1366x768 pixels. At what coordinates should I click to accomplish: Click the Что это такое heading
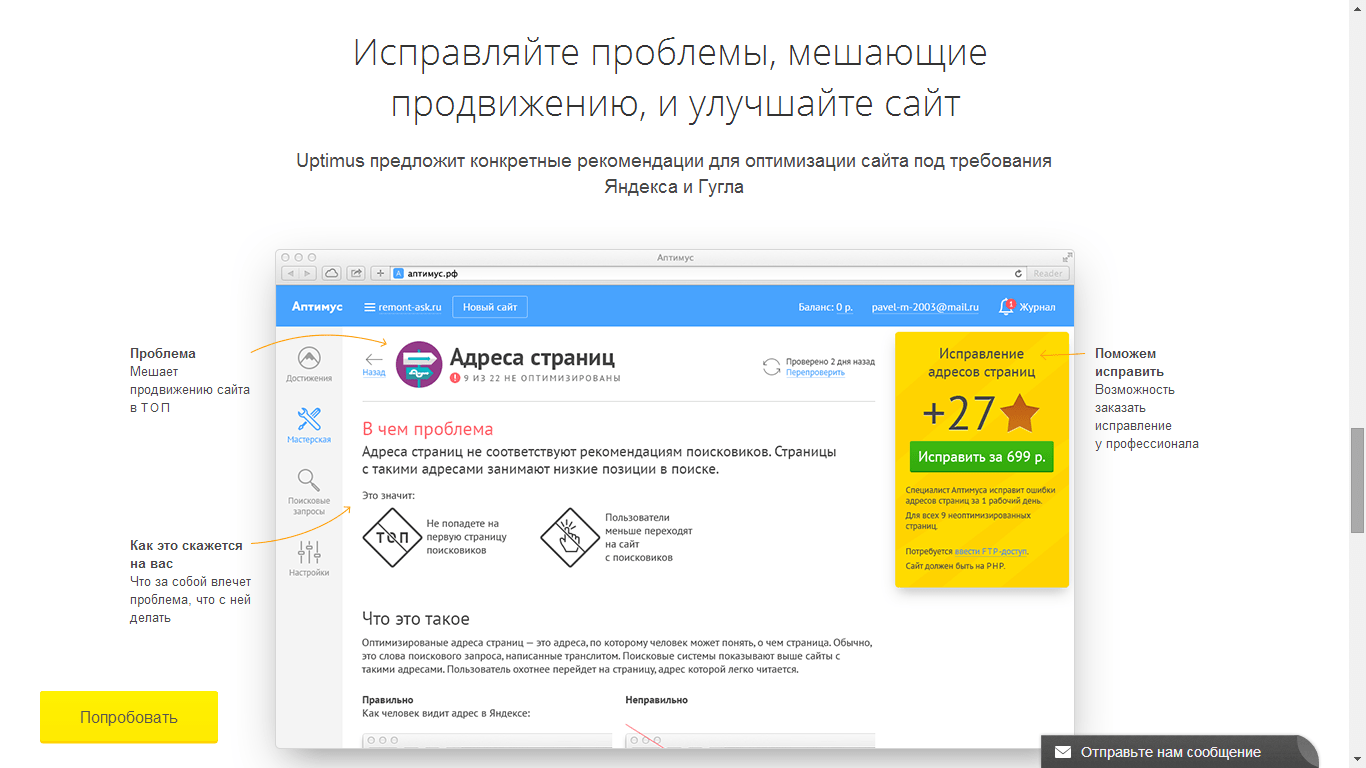click(416, 619)
